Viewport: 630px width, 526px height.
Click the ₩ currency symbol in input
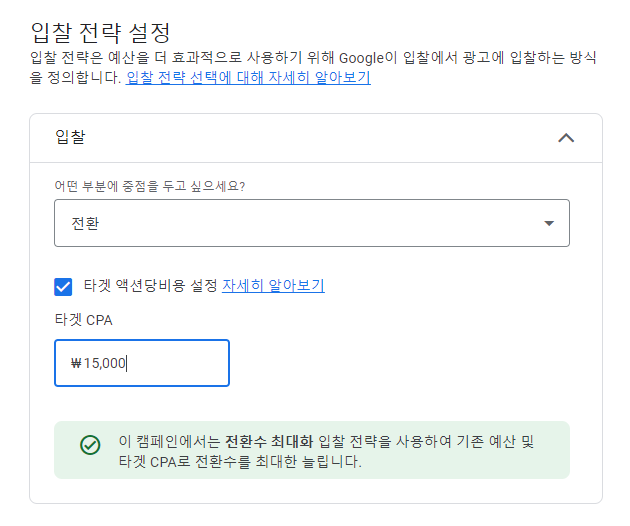[x=76, y=363]
